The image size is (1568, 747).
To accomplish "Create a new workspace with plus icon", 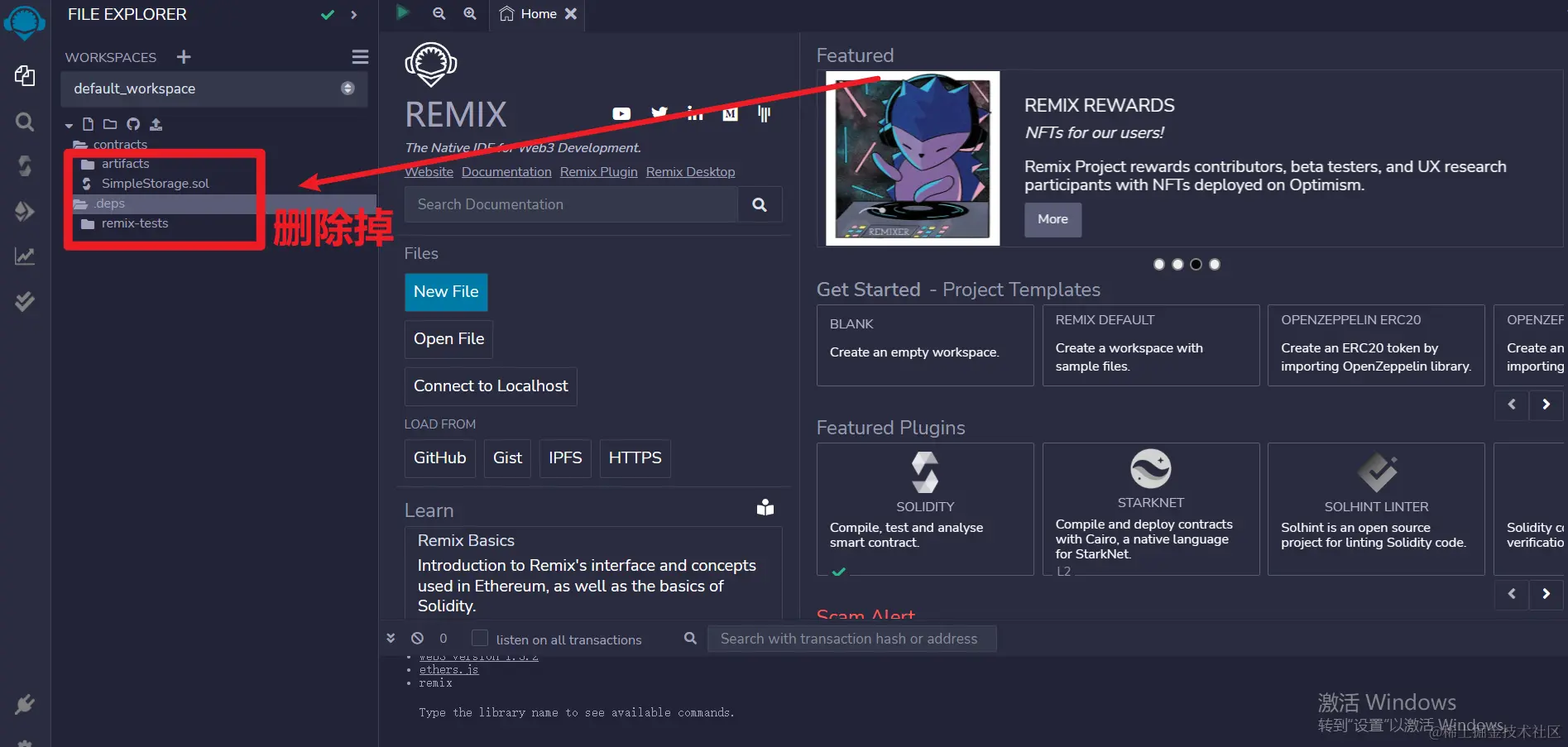I will click(184, 56).
